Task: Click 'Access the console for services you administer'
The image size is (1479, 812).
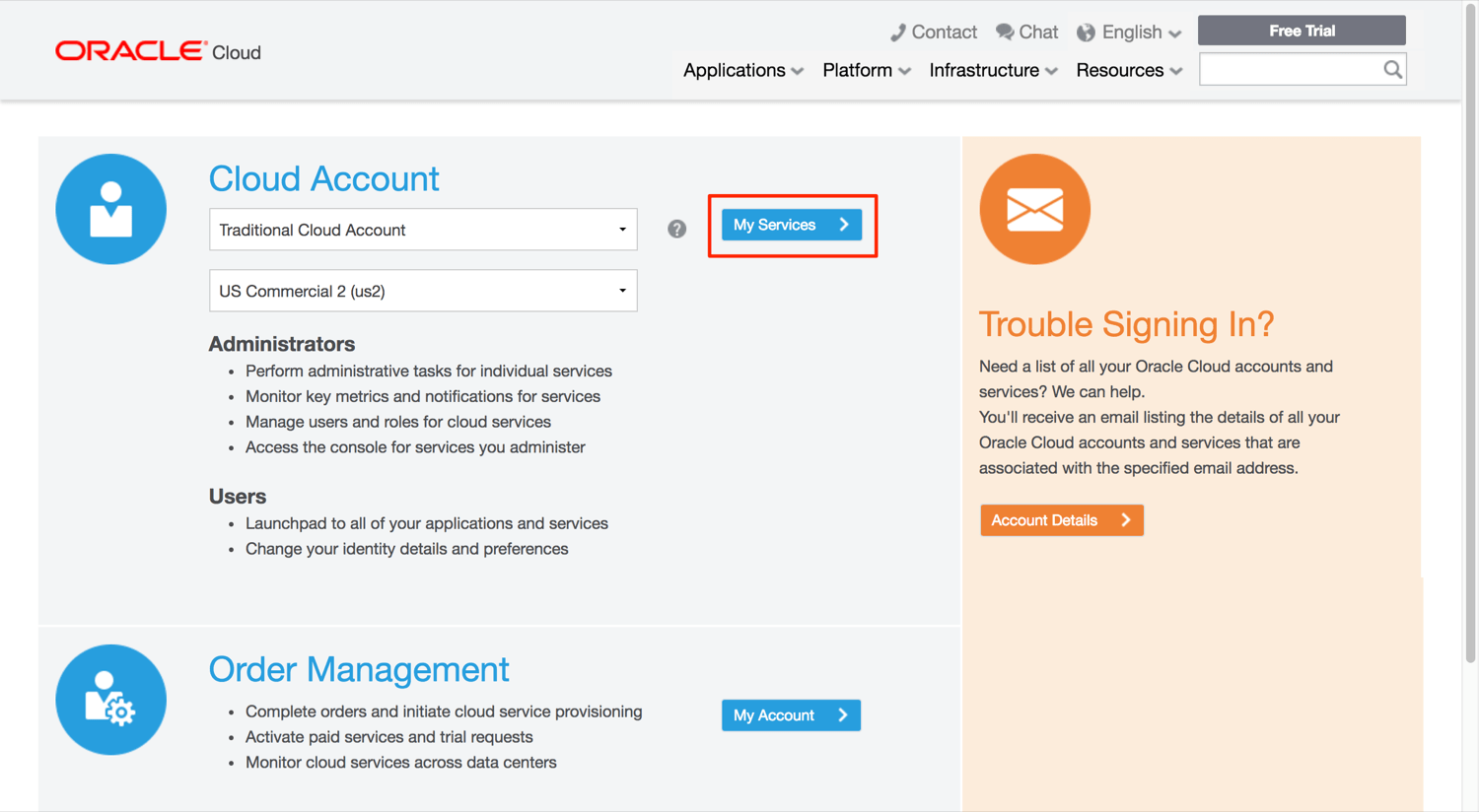Action: 415,447
